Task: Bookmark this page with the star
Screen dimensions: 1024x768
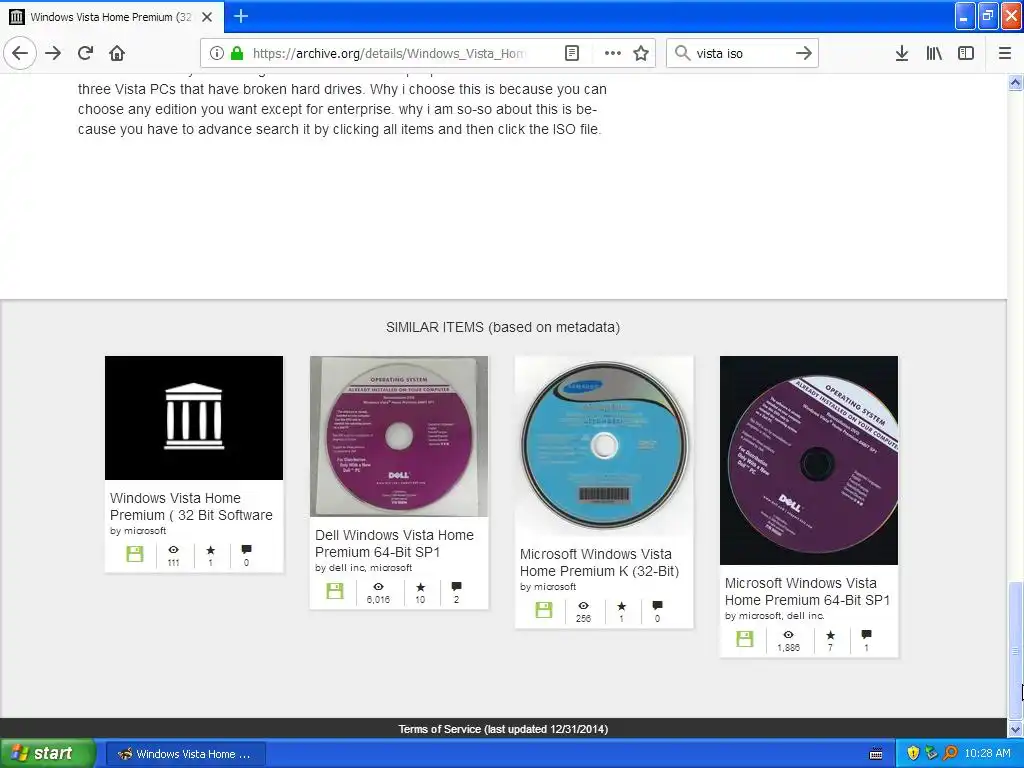Action: click(641, 53)
